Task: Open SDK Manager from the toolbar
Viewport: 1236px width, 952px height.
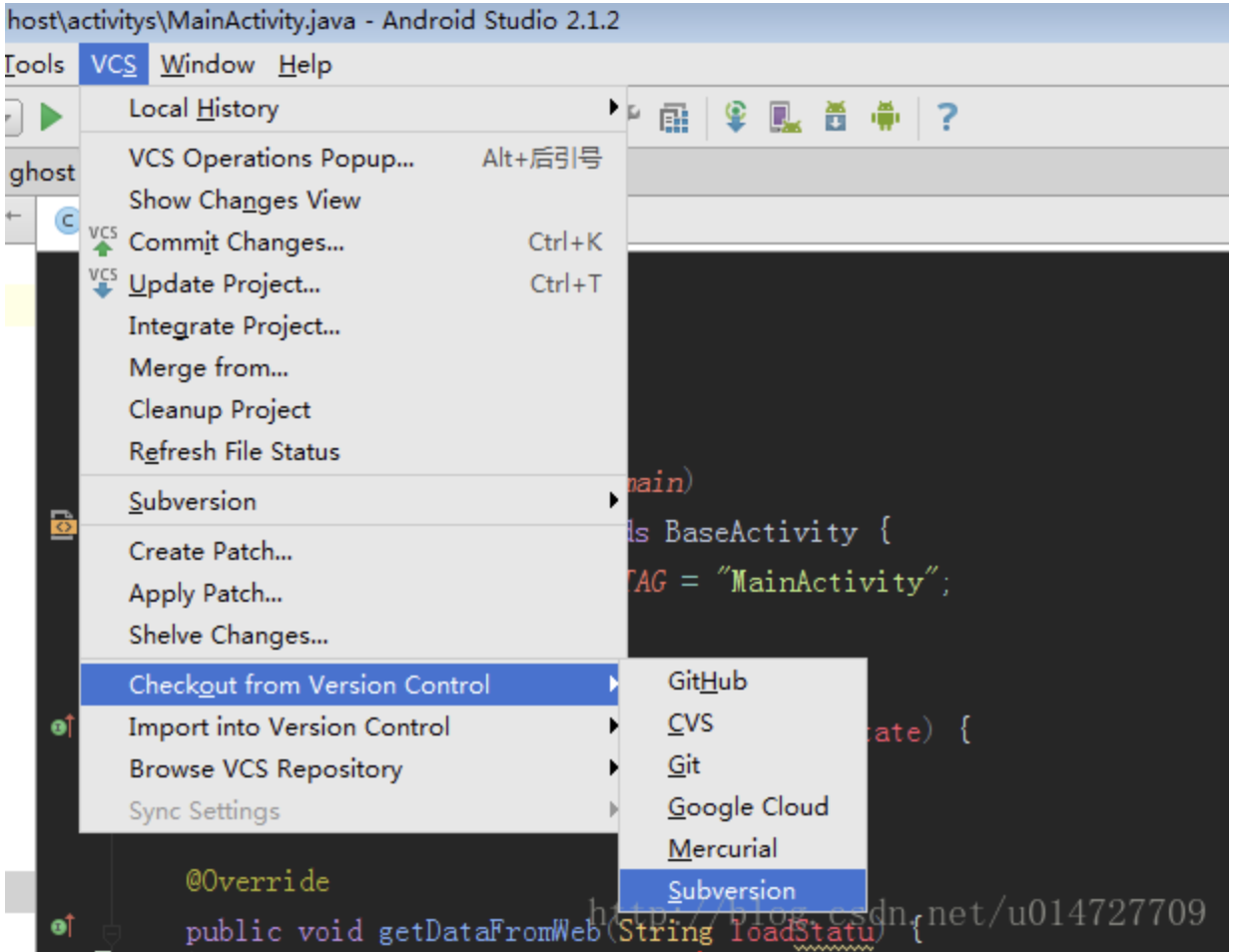Action: tap(836, 117)
